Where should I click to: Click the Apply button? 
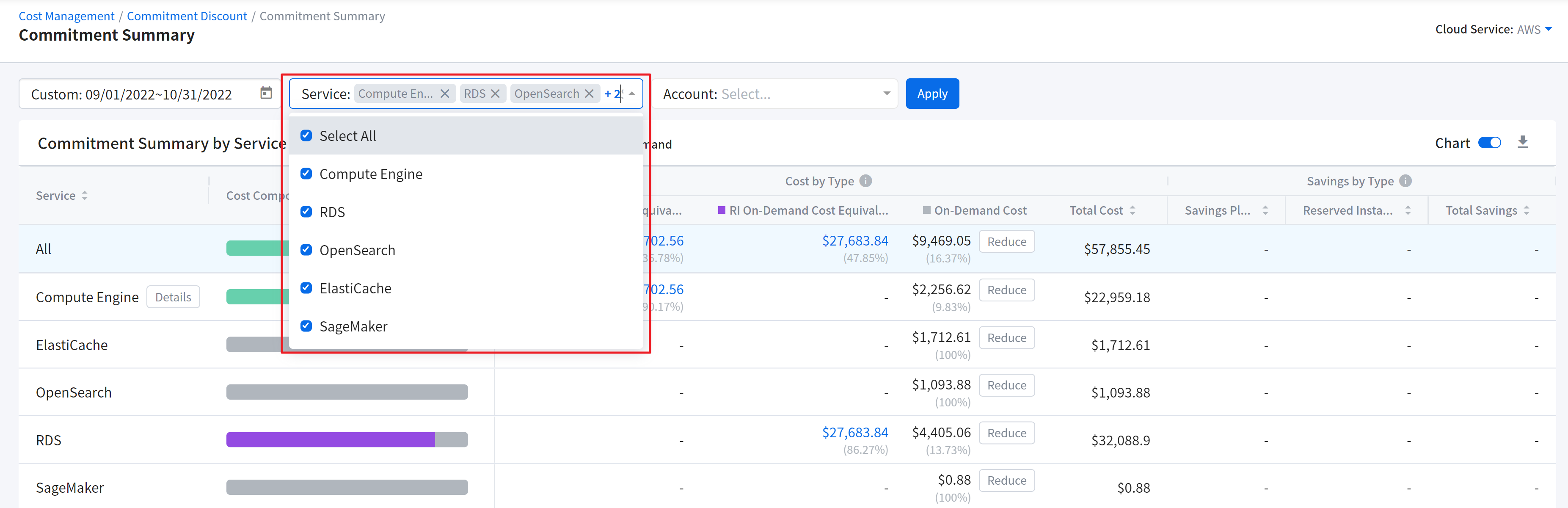(x=932, y=94)
